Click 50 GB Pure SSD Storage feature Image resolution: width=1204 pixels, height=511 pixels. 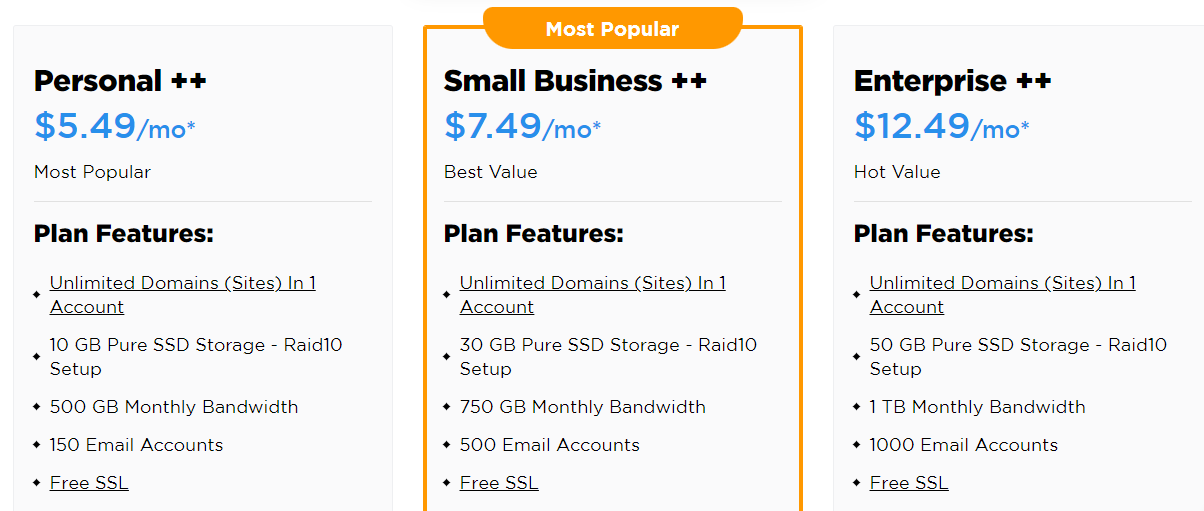pos(1018,357)
